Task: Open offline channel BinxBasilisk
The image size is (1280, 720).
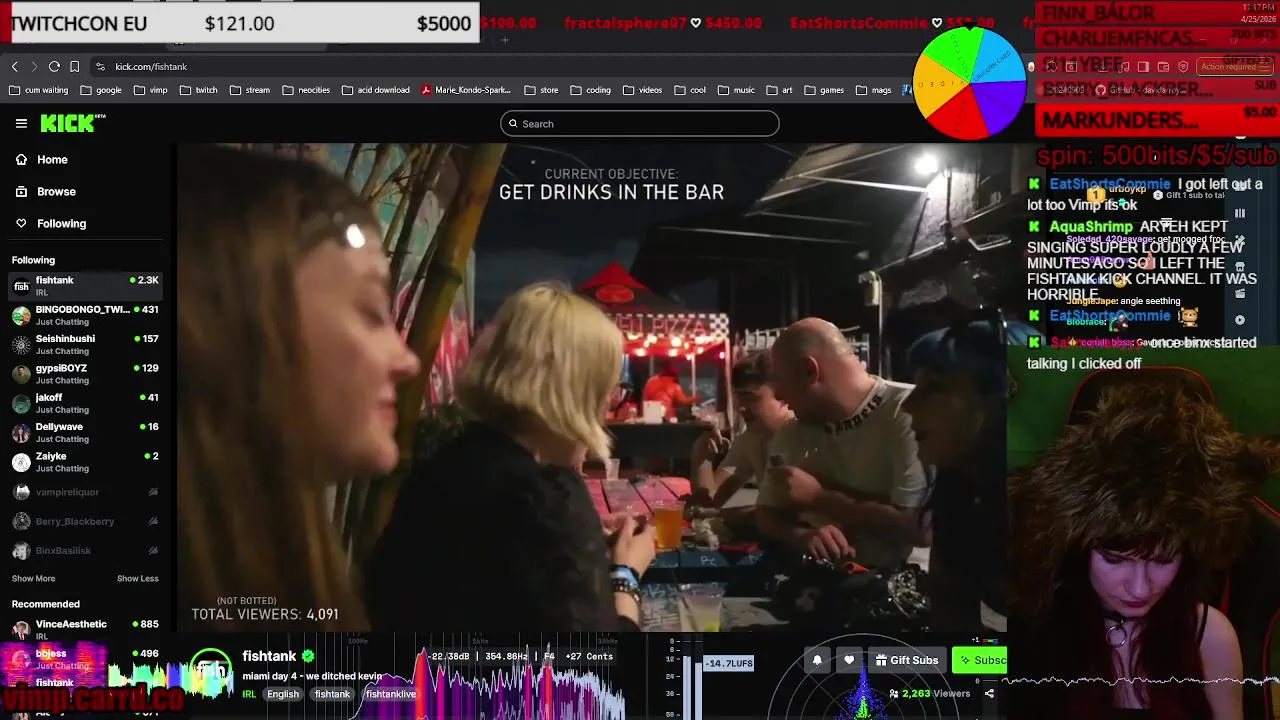Action: click(85, 550)
